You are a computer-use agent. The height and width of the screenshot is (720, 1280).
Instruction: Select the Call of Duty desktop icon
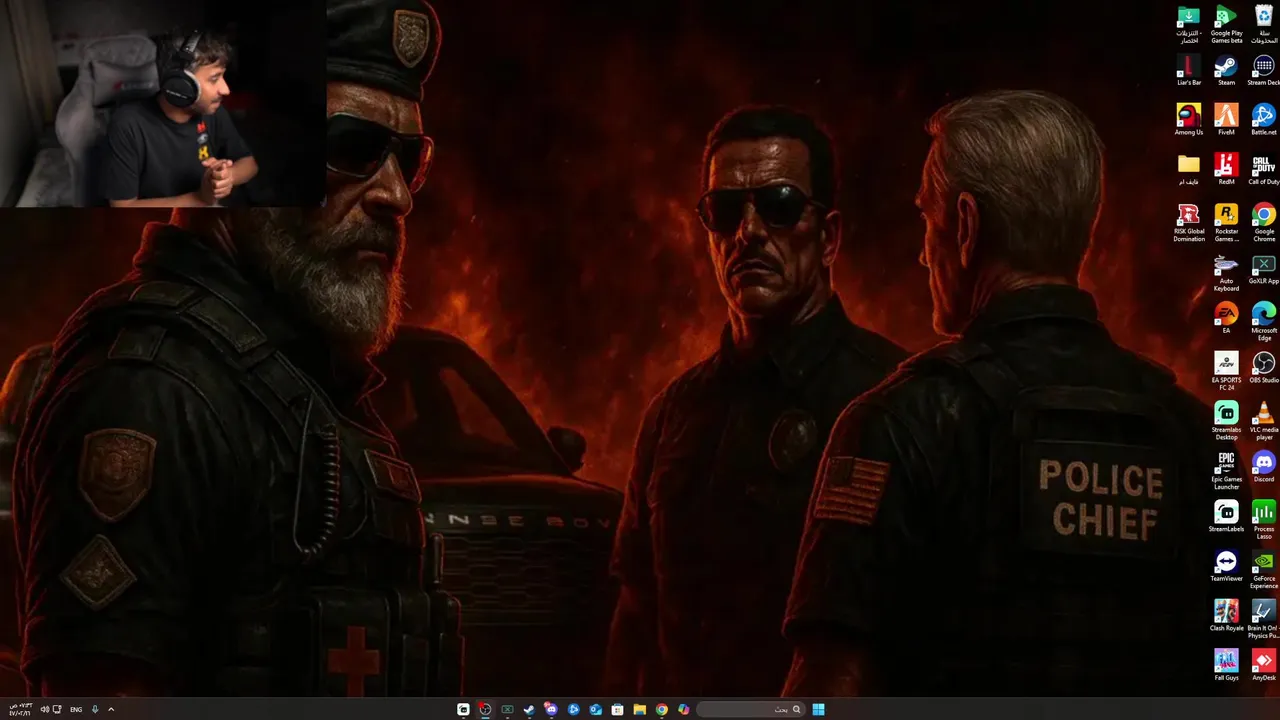point(1264,169)
